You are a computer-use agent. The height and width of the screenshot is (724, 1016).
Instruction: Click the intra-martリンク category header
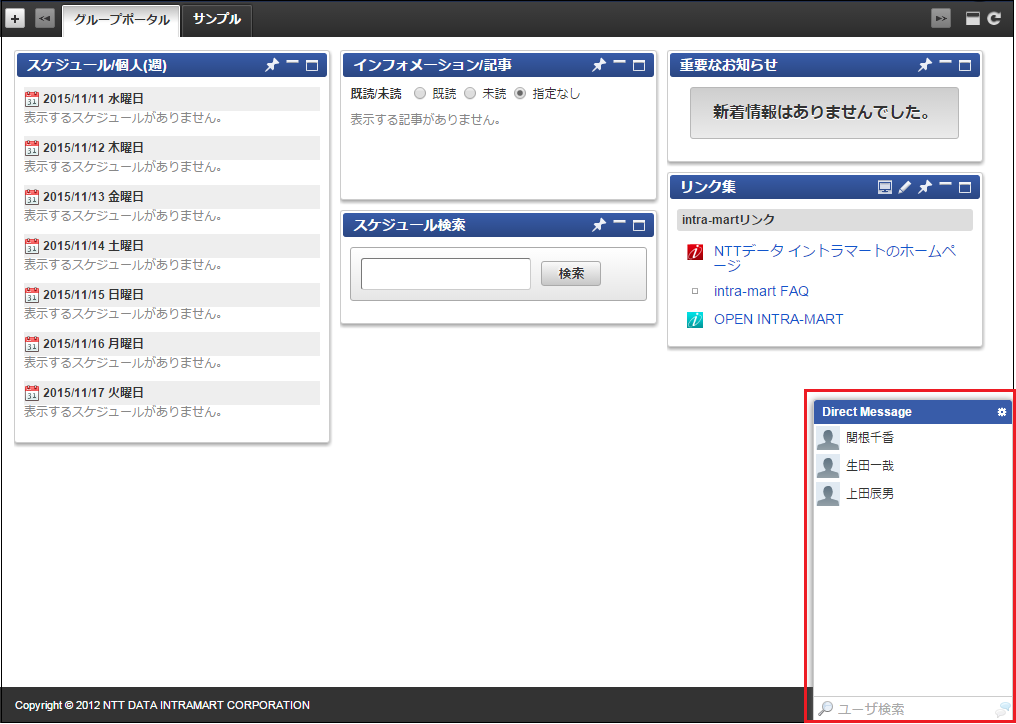(824, 220)
